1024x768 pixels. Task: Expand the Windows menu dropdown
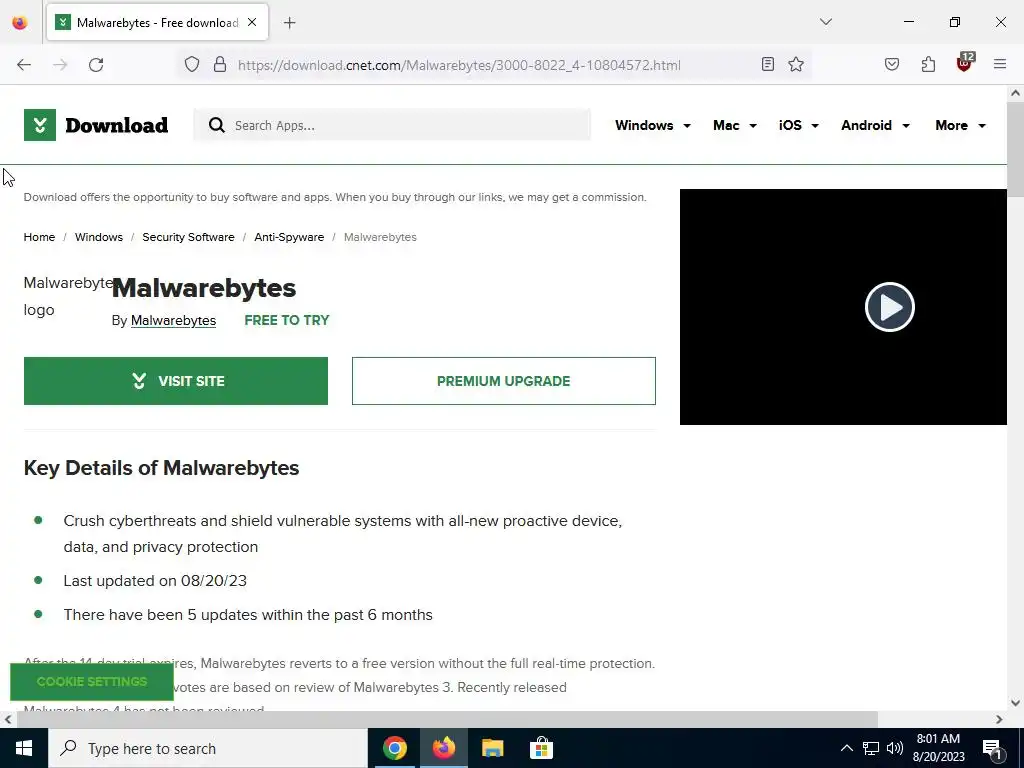(652, 125)
